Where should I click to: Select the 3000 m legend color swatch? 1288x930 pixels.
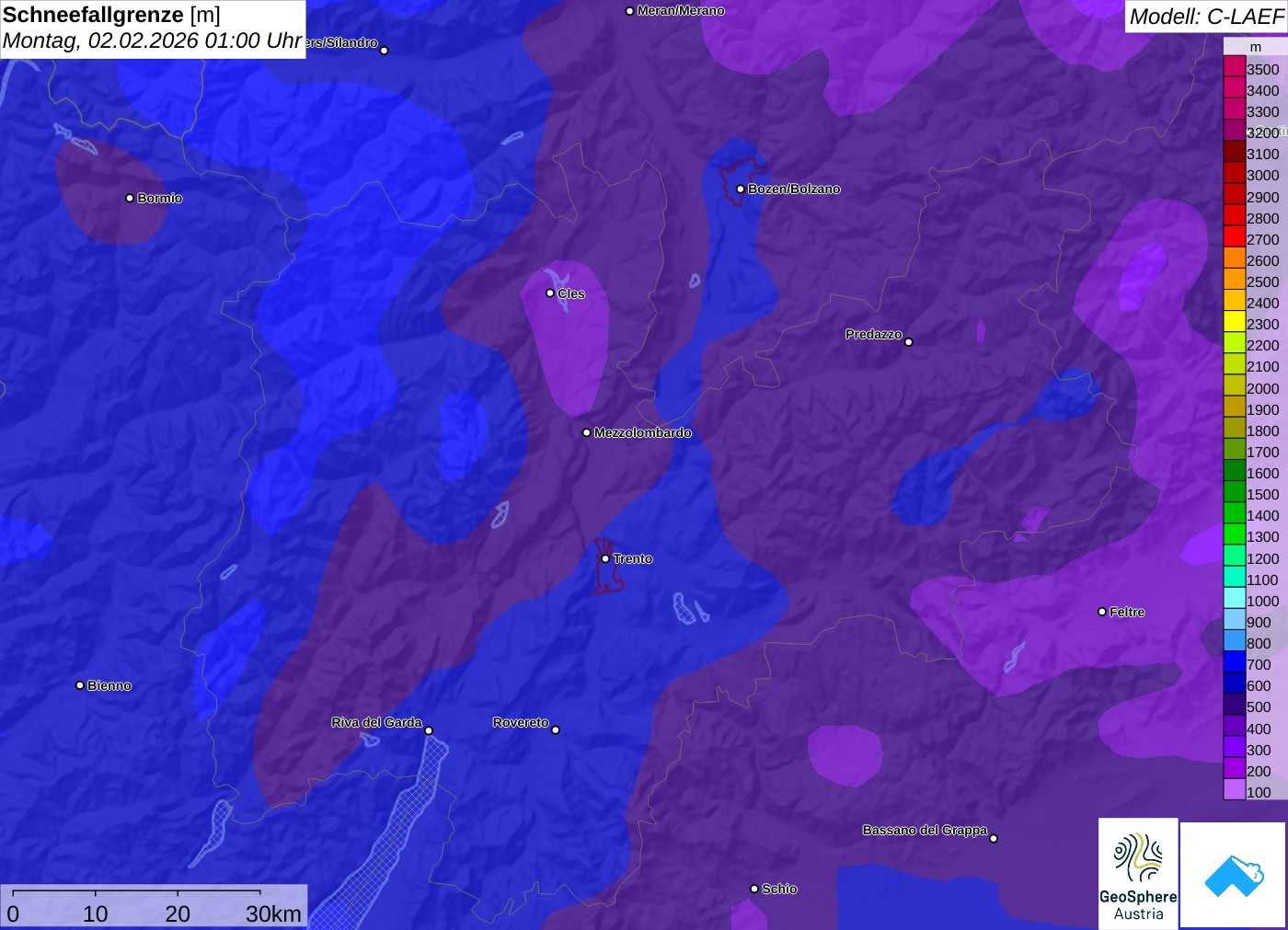coord(1234,173)
